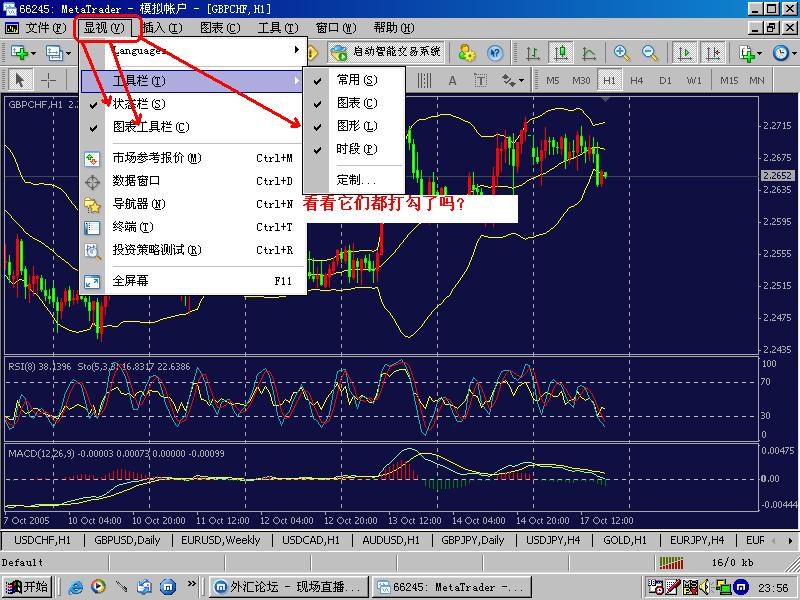Open the 外汇论坛 taskbar window
This screenshot has height=600, width=800.
[x=288, y=587]
